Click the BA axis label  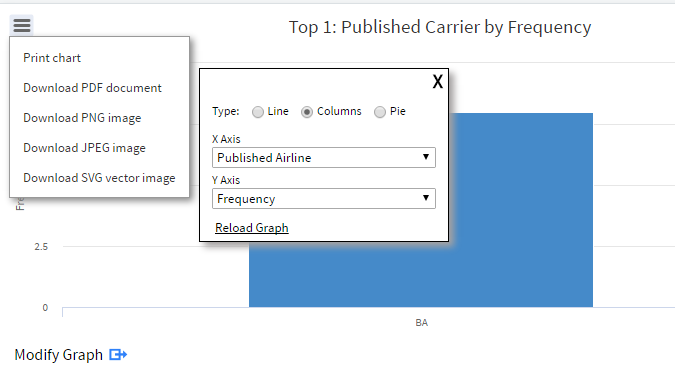[421, 322]
